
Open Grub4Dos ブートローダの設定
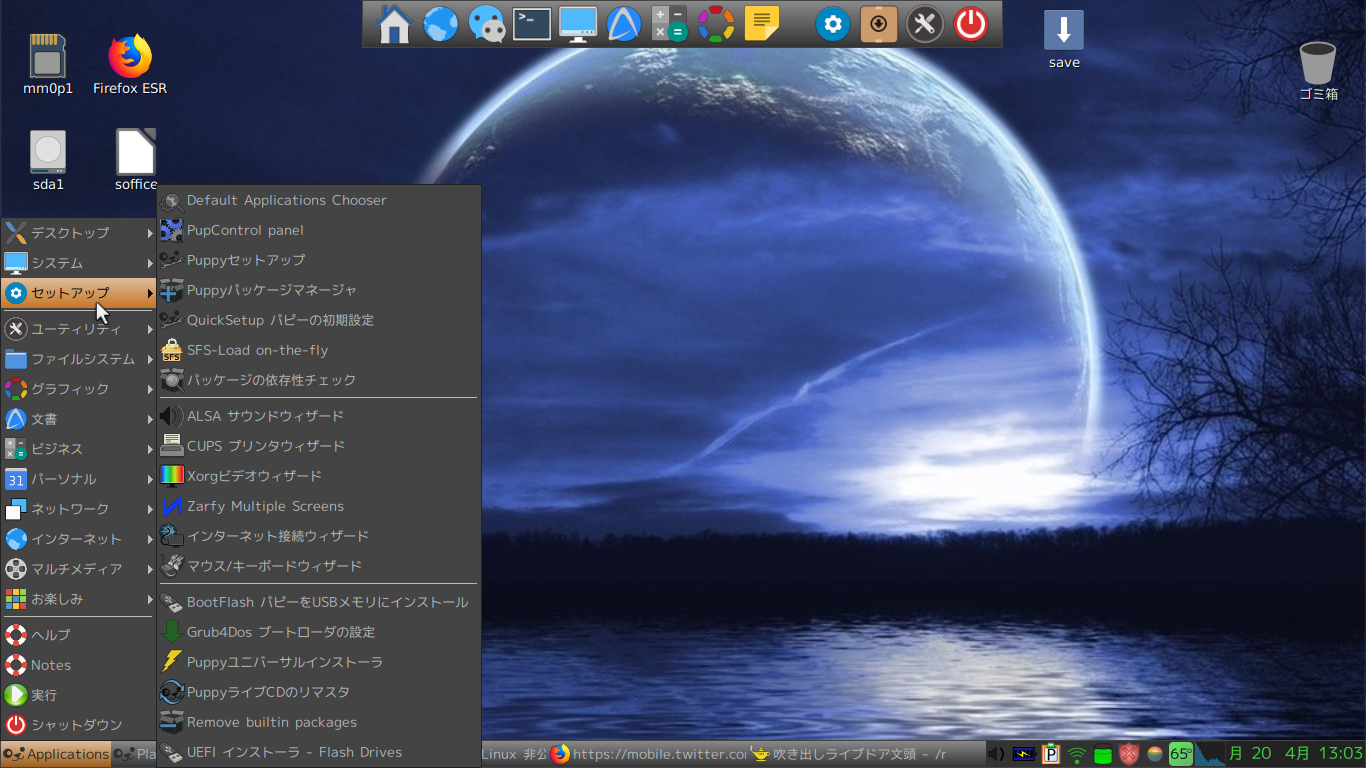[x=319, y=632]
